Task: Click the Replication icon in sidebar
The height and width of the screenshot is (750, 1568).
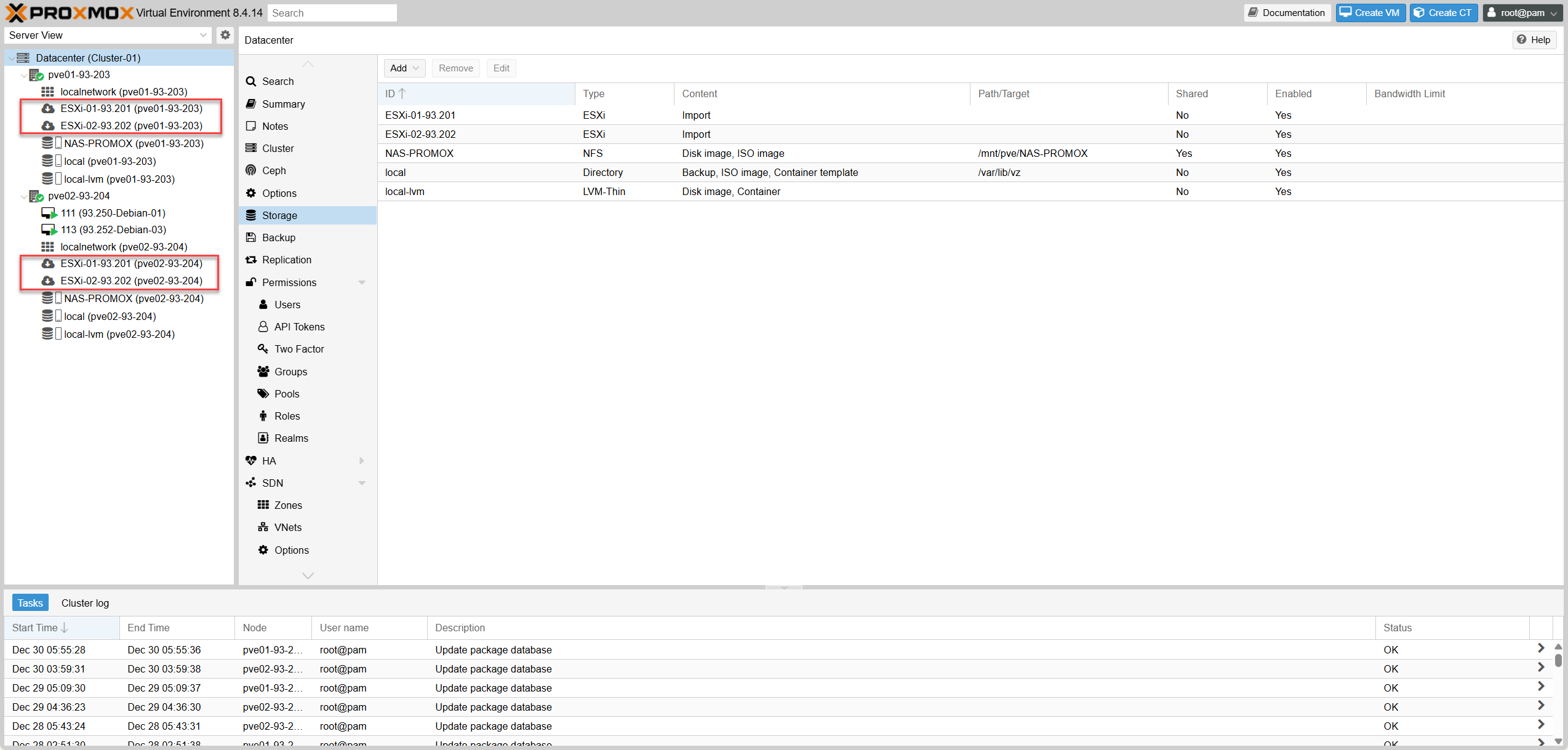Action: pos(251,260)
